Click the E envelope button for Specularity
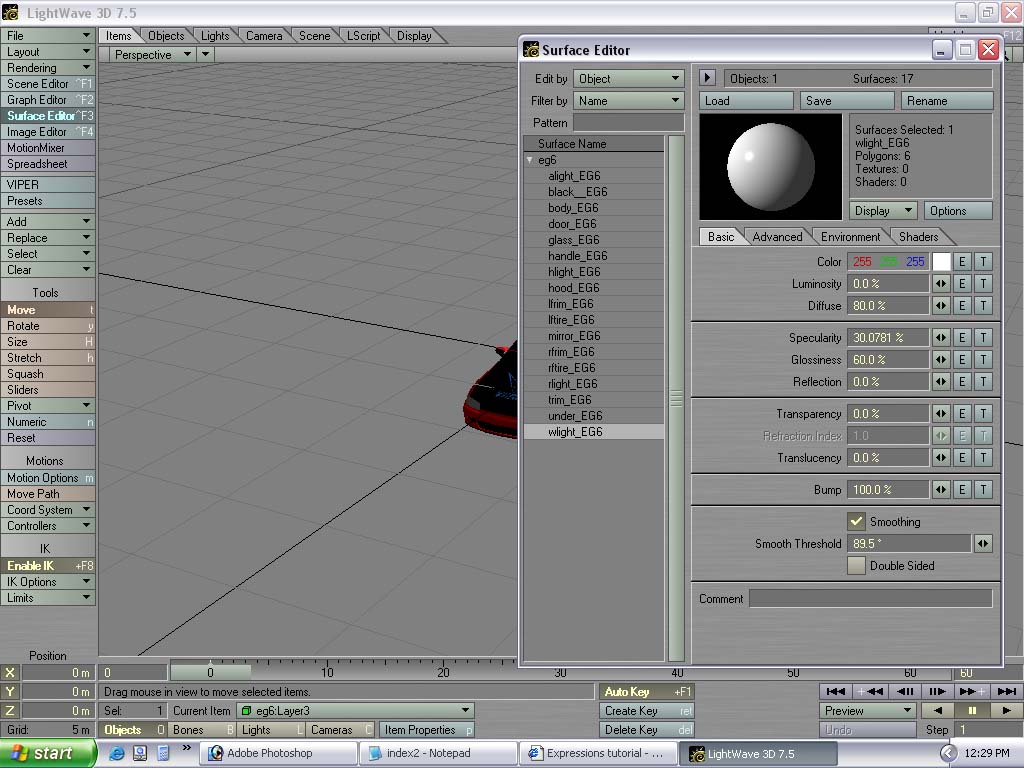This screenshot has width=1024, height=768. [x=962, y=338]
